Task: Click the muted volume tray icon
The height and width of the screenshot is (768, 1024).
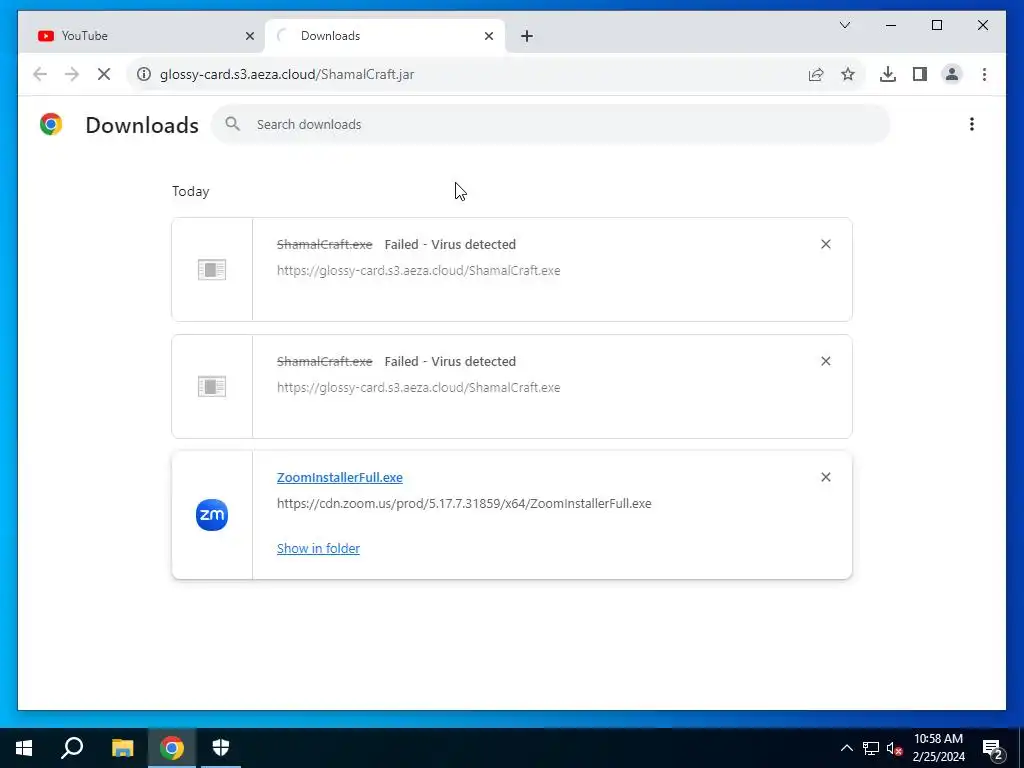Action: (894, 748)
